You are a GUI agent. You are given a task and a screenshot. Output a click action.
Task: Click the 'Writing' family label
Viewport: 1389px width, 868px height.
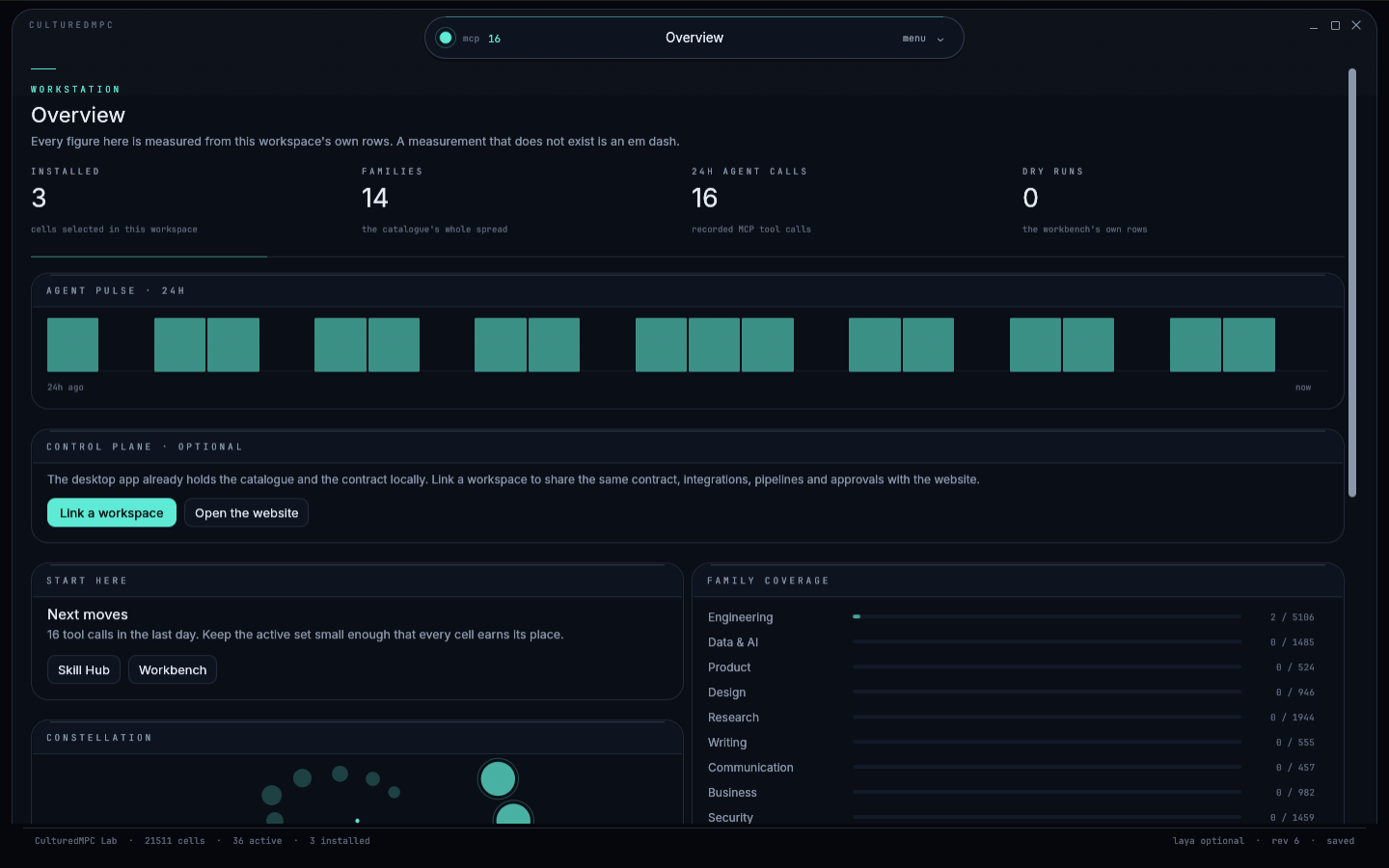click(x=727, y=743)
